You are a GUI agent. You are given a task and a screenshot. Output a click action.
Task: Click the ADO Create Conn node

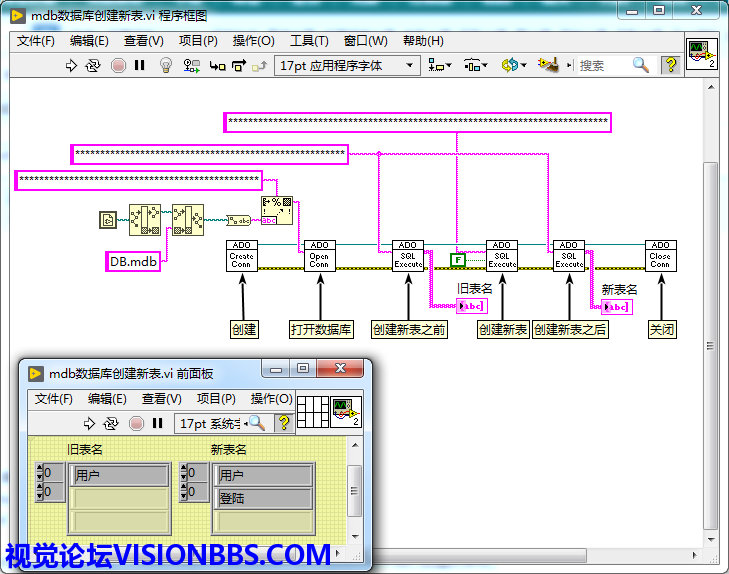click(x=242, y=256)
